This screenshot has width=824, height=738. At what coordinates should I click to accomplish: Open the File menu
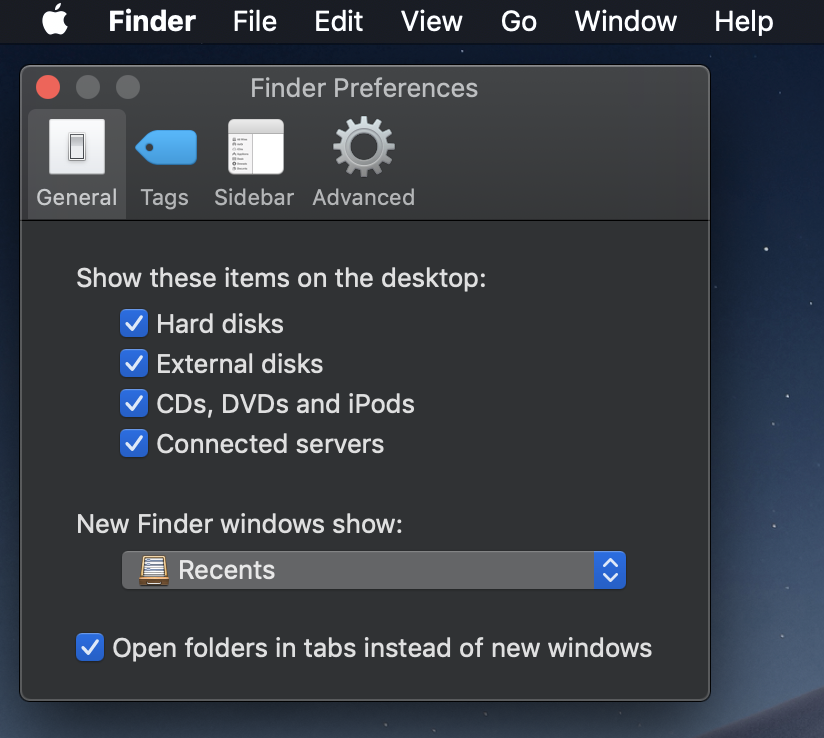tap(255, 22)
